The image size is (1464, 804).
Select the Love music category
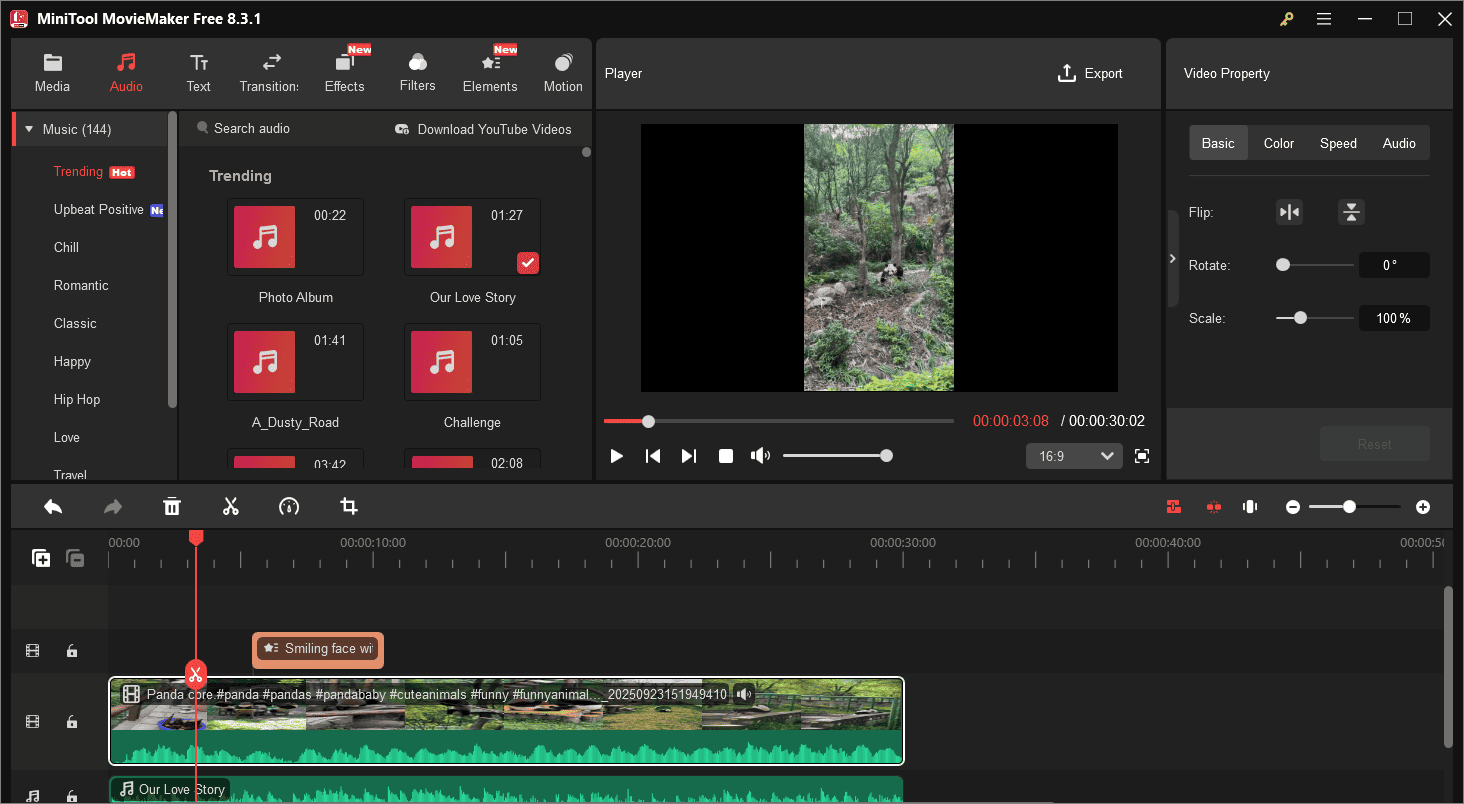point(67,437)
